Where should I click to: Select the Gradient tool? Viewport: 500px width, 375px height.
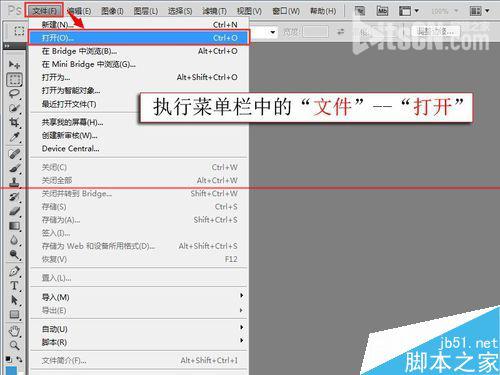14,226
